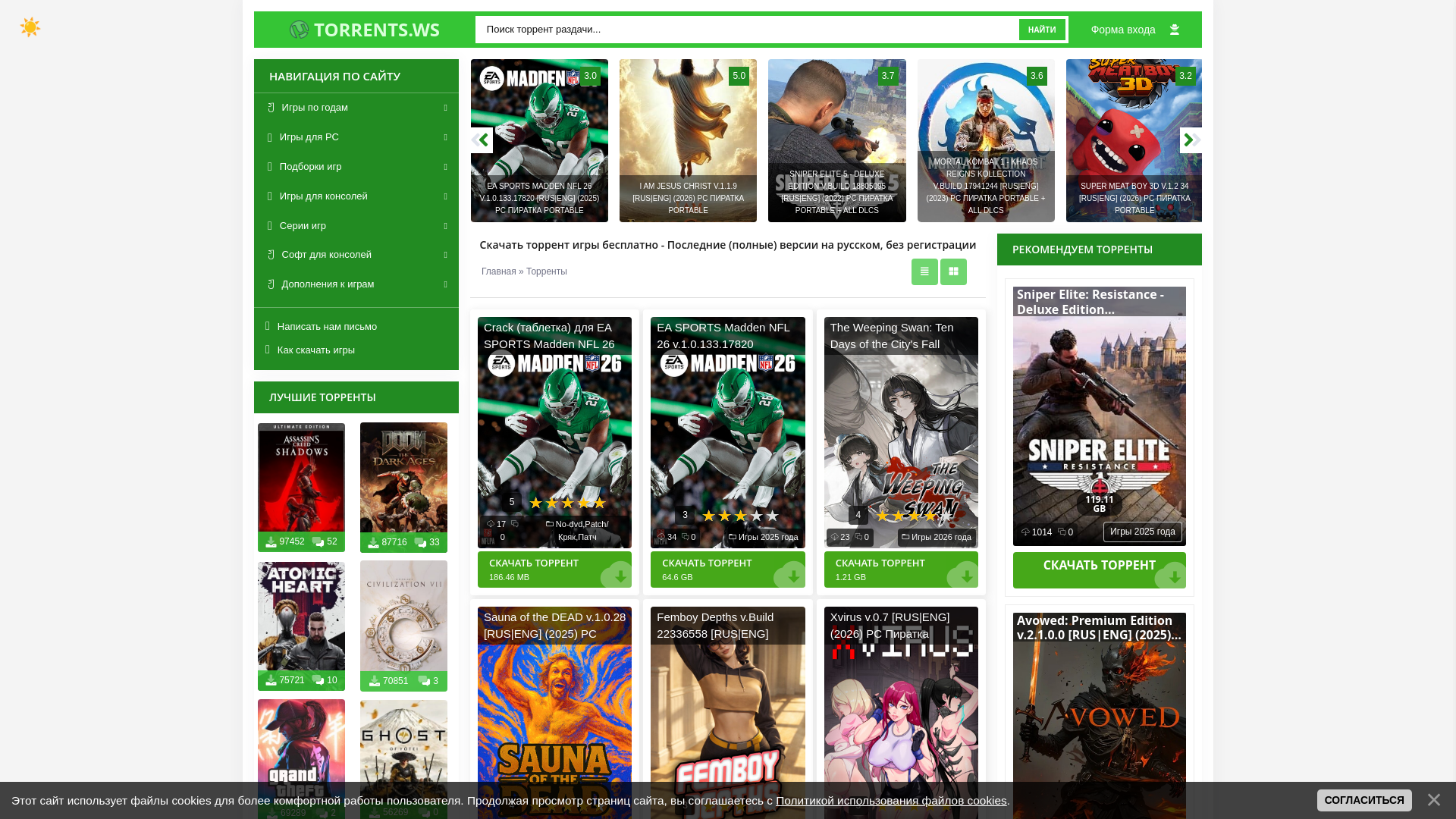Close the cookie banner with X
This screenshot has width=1456, height=819.
[x=1434, y=800]
